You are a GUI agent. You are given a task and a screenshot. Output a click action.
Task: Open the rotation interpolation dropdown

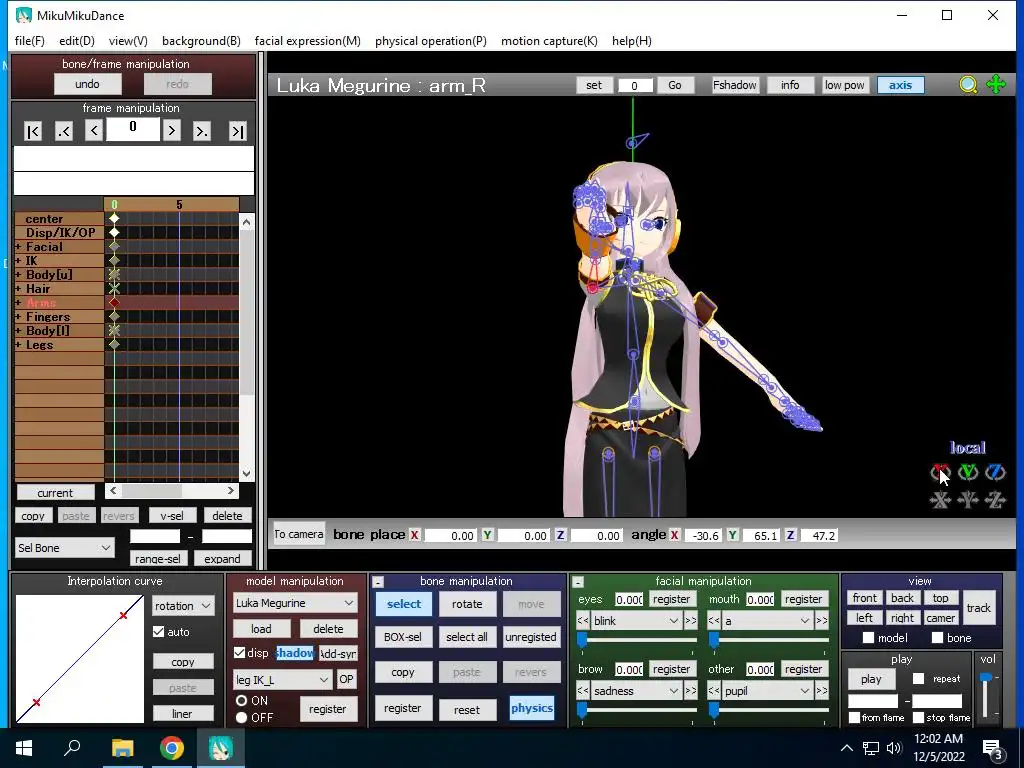click(182, 606)
